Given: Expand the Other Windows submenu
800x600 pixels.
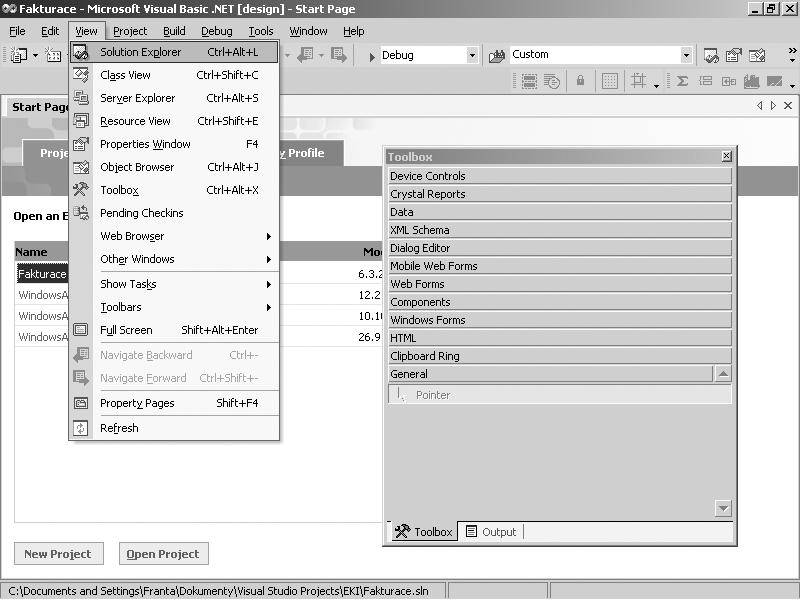Looking at the screenshot, I should pos(174,259).
